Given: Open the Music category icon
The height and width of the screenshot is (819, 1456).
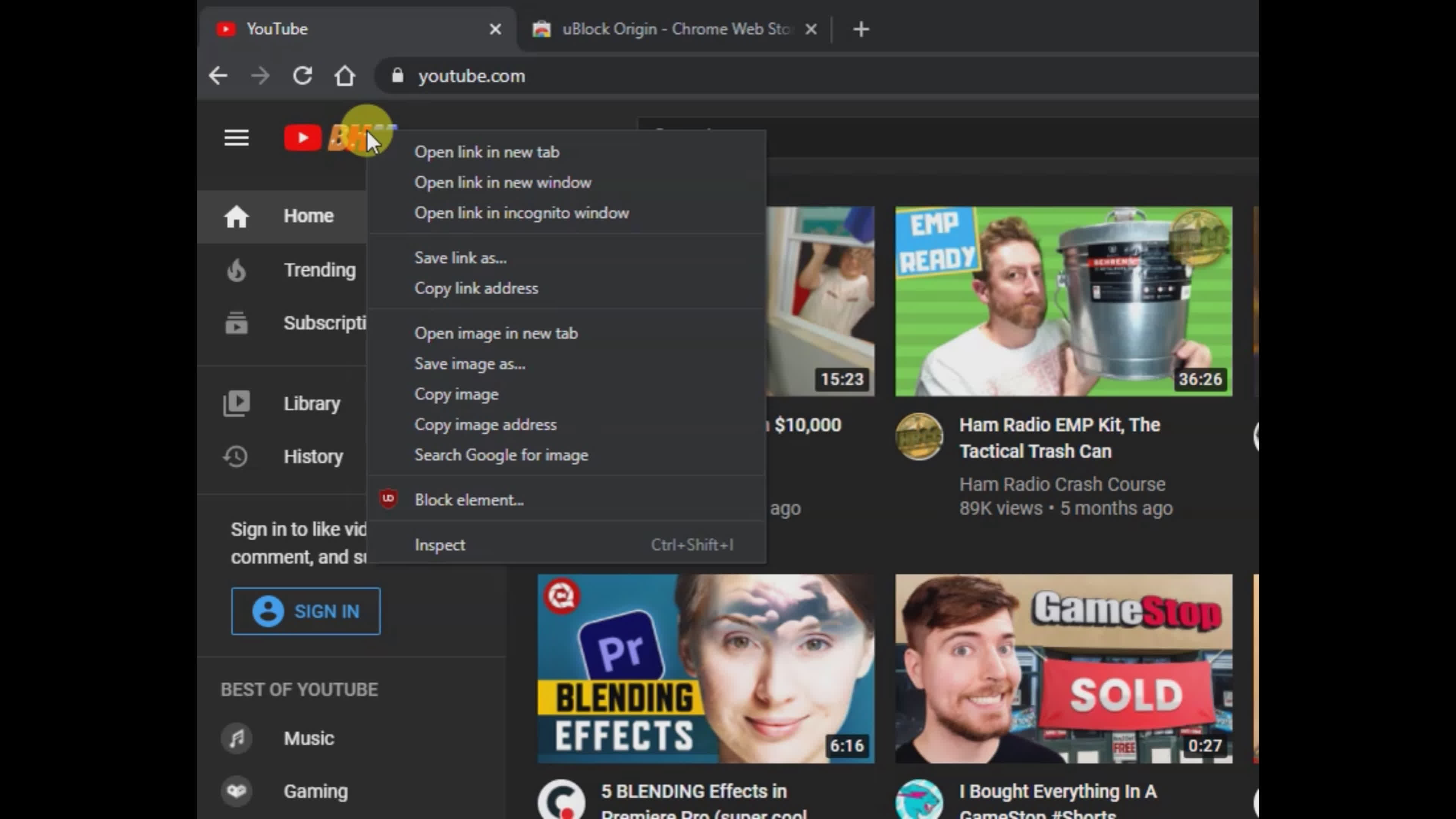Looking at the screenshot, I should (x=236, y=738).
